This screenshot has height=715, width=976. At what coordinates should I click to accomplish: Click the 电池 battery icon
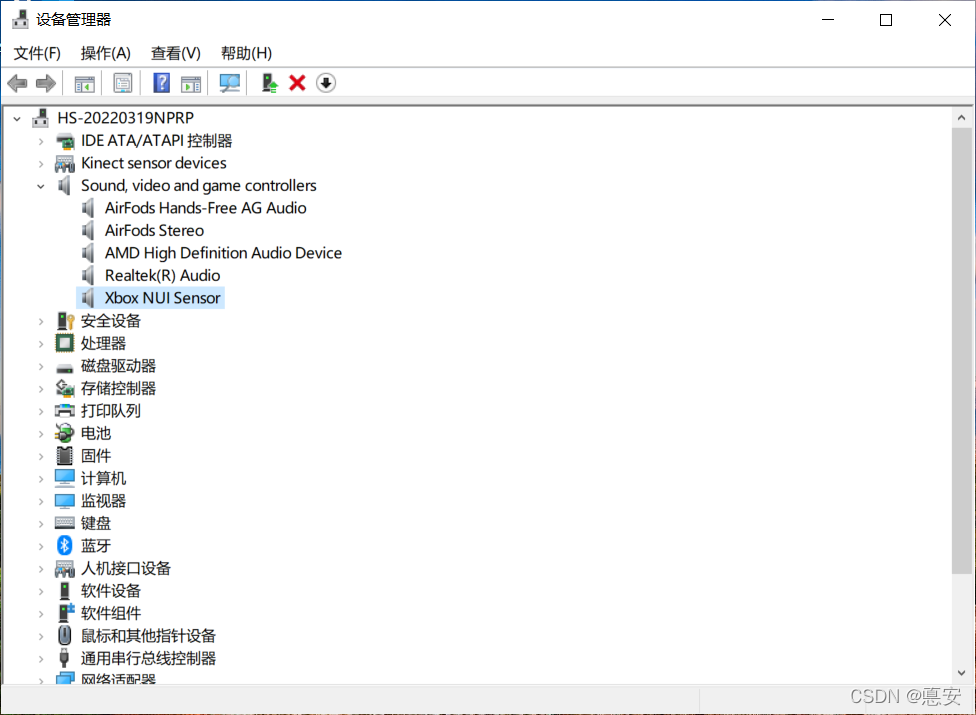65,433
